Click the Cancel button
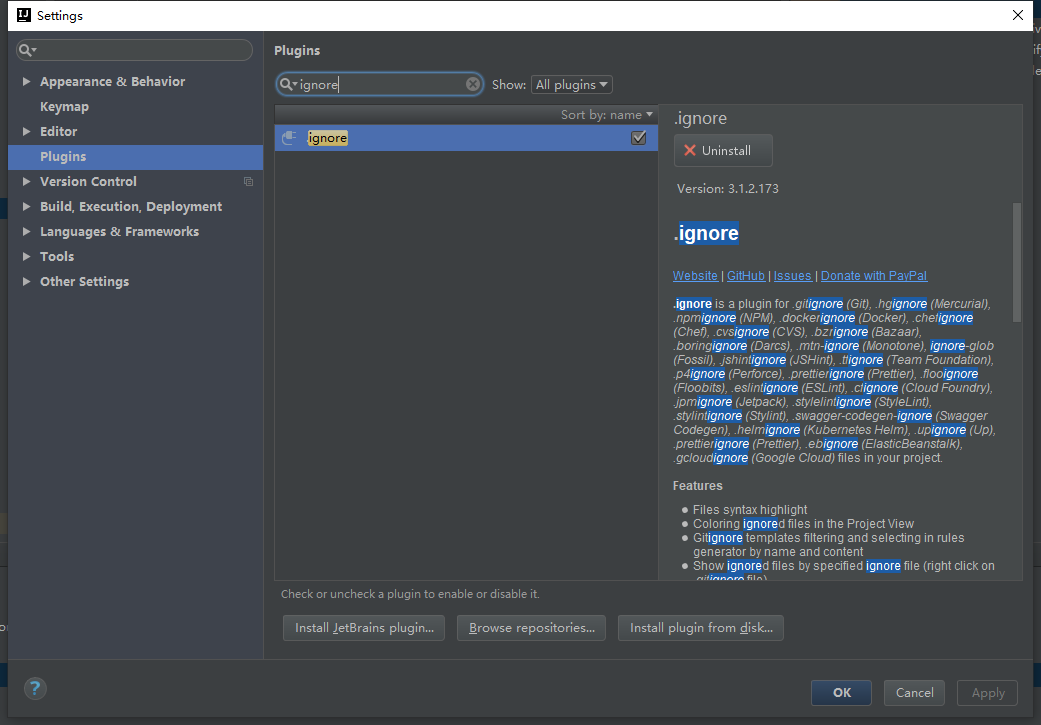Viewport: 1041px width, 725px height. 914,692
